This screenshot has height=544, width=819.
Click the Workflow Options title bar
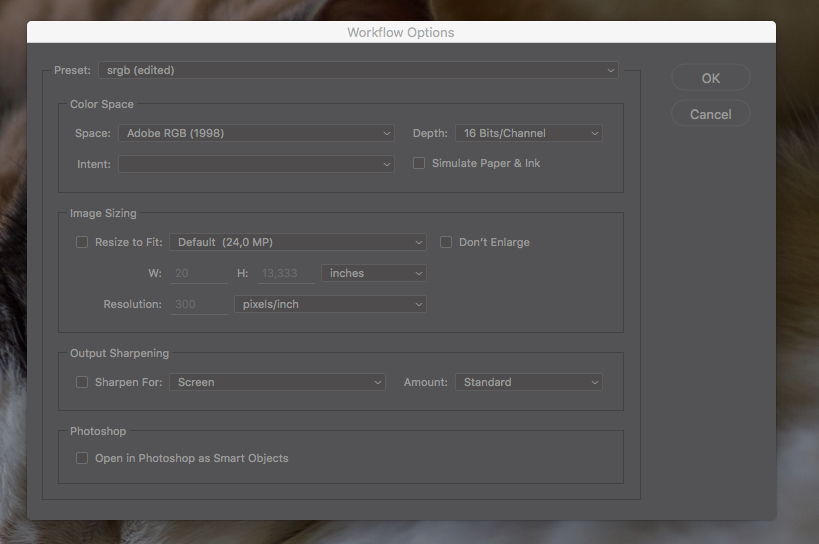pyautogui.click(x=400, y=32)
